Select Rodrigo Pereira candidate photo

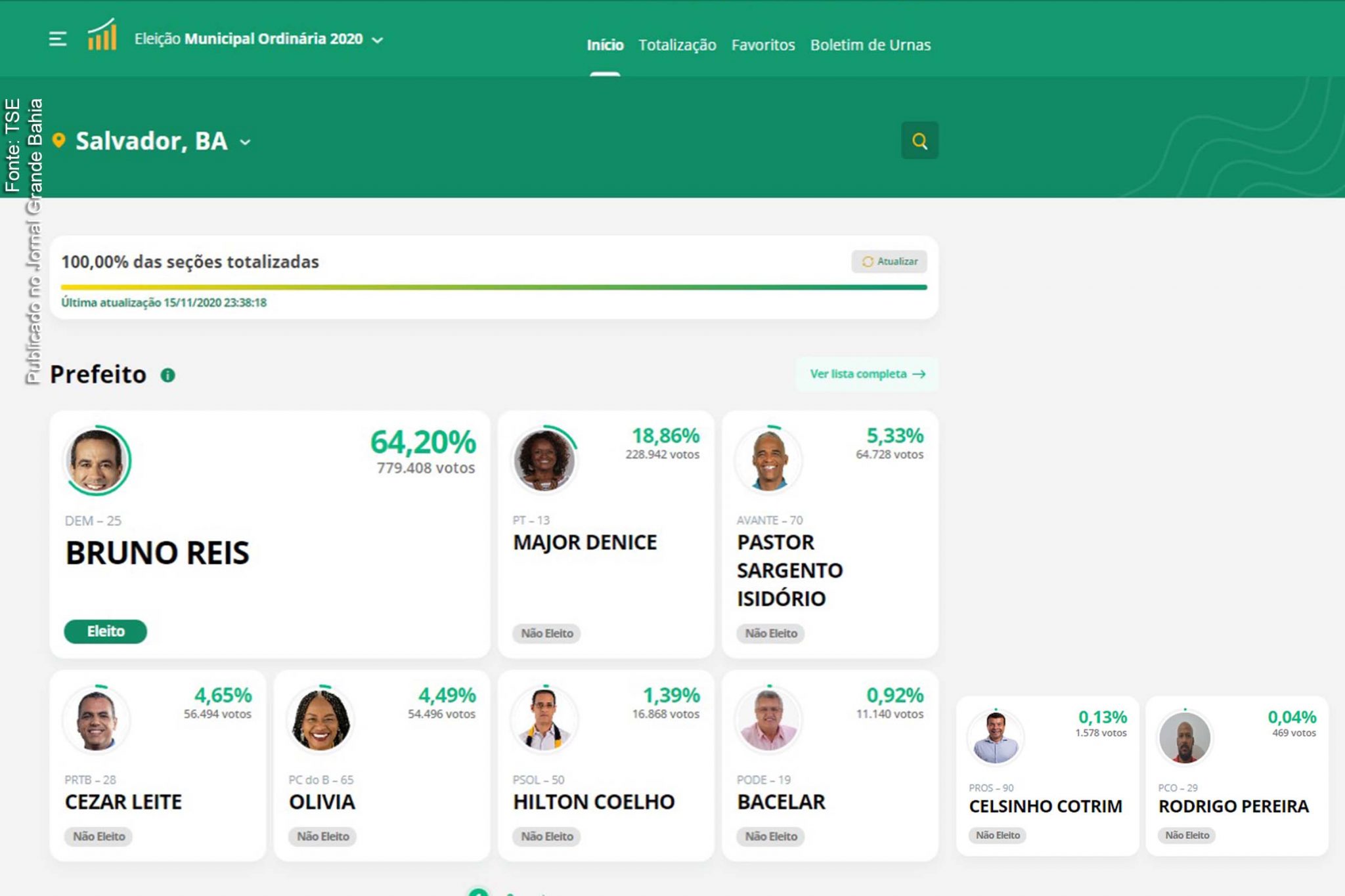point(1185,737)
